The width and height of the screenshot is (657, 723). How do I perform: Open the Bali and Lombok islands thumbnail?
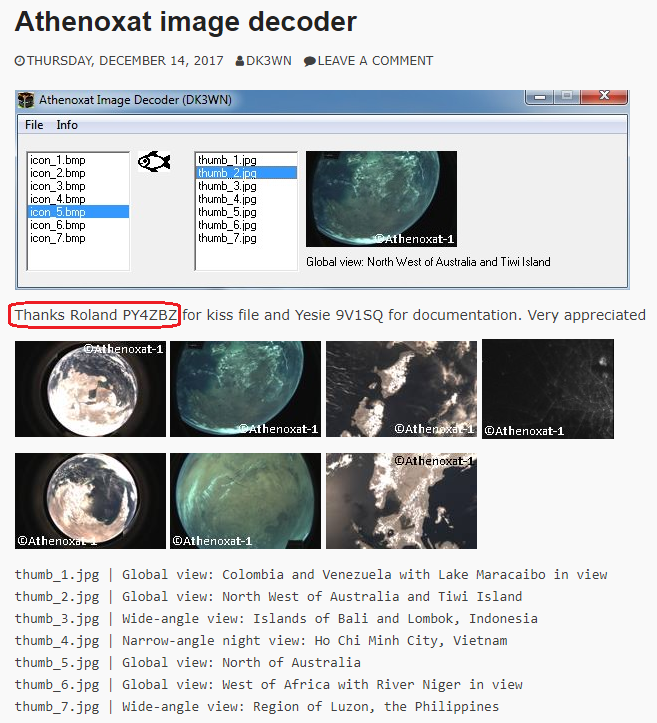[401, 389]
